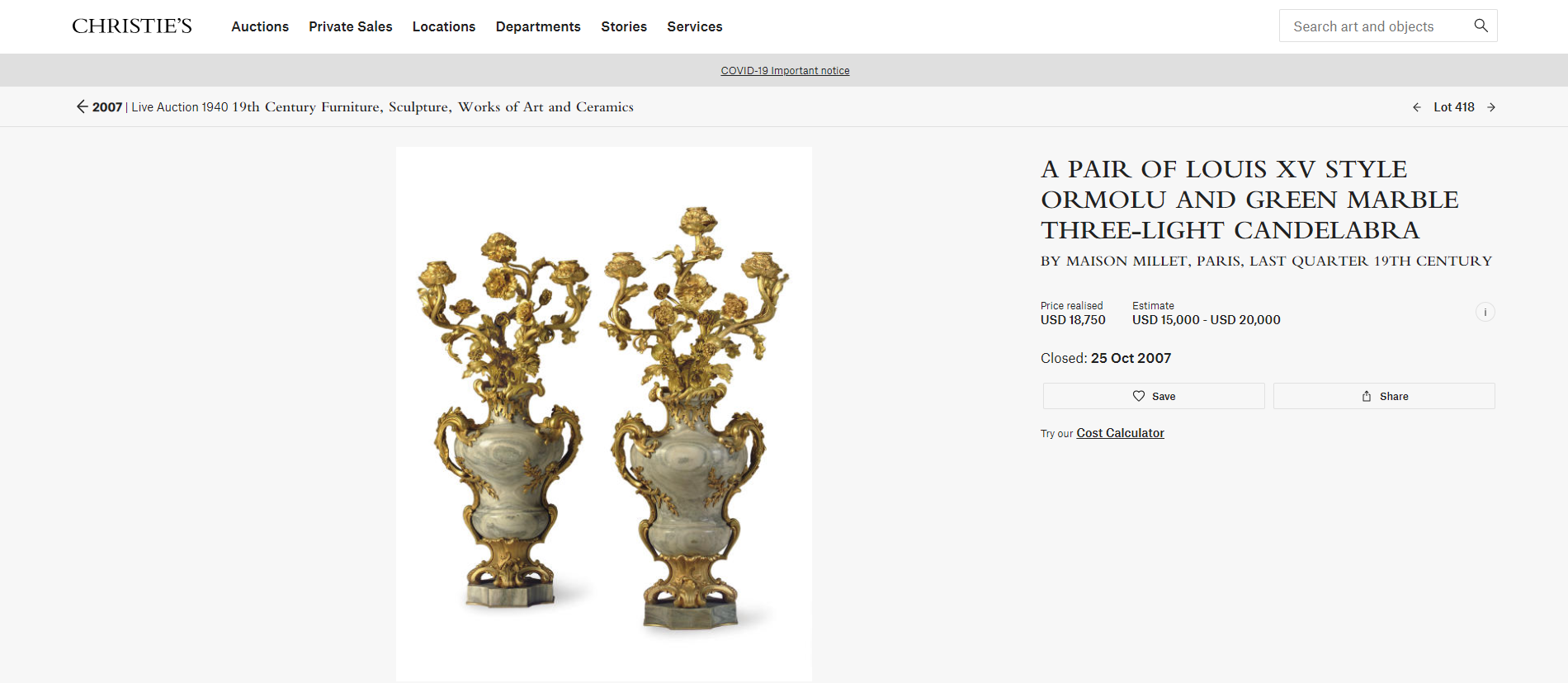Focus the Search art and objects field
The image size is (1568, 683).
(x=1374, y=26)
